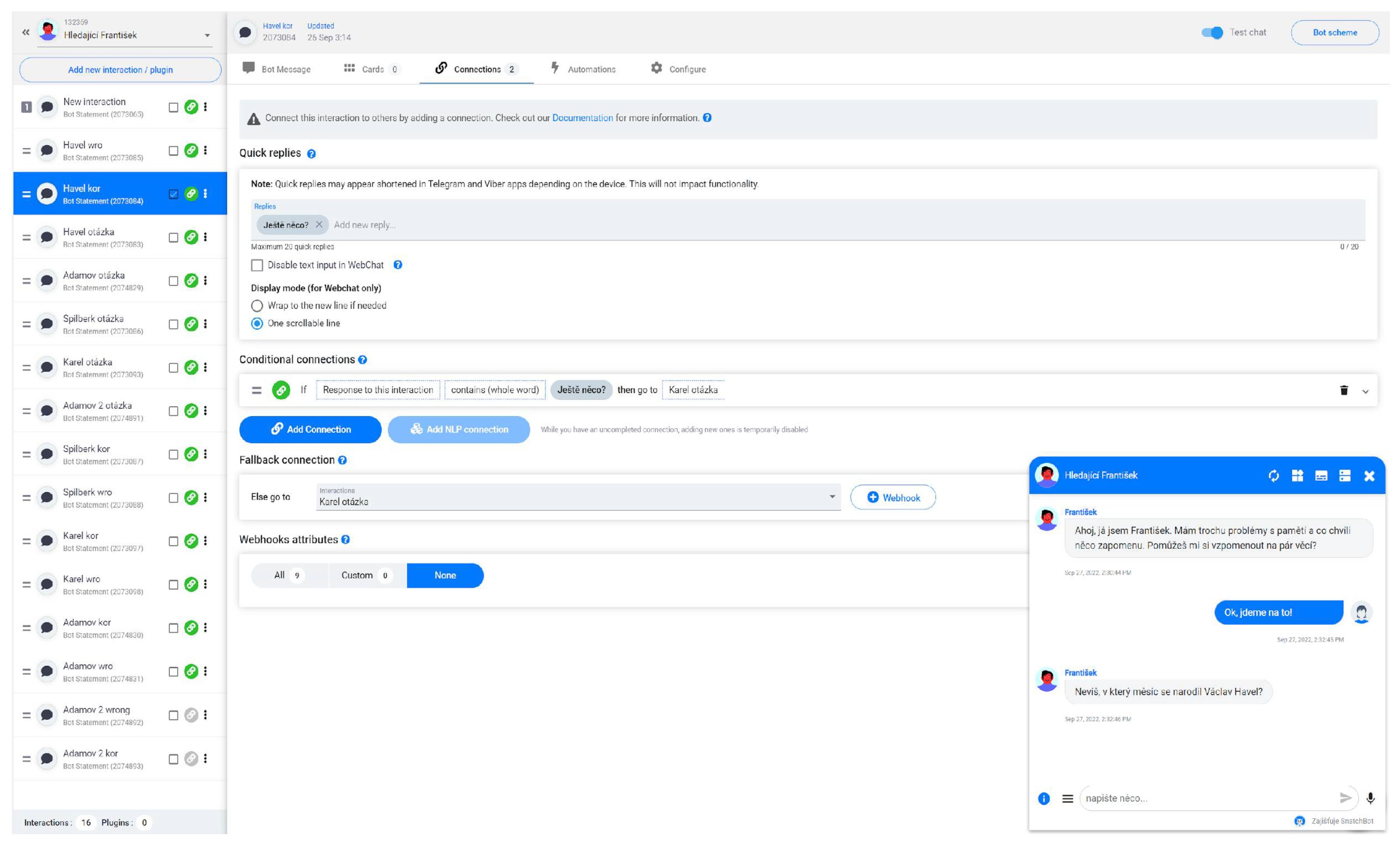Click the send arrow in test chat
The width and height of the screenshot is (1400, 846).
click(x=1345, y=798)
